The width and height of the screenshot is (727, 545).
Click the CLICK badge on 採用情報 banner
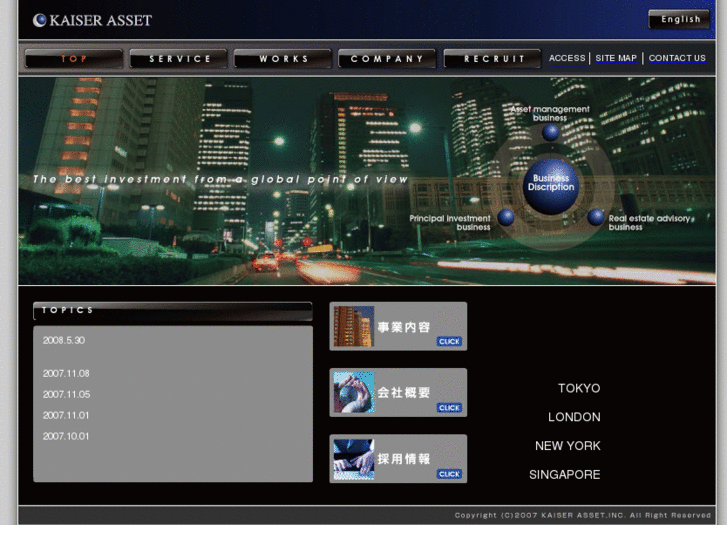click(x=449, y=474)
